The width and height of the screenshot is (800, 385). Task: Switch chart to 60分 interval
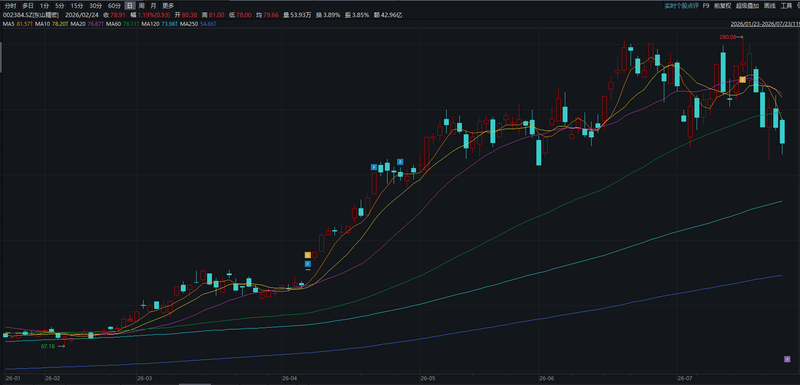(x=114, y=6)
